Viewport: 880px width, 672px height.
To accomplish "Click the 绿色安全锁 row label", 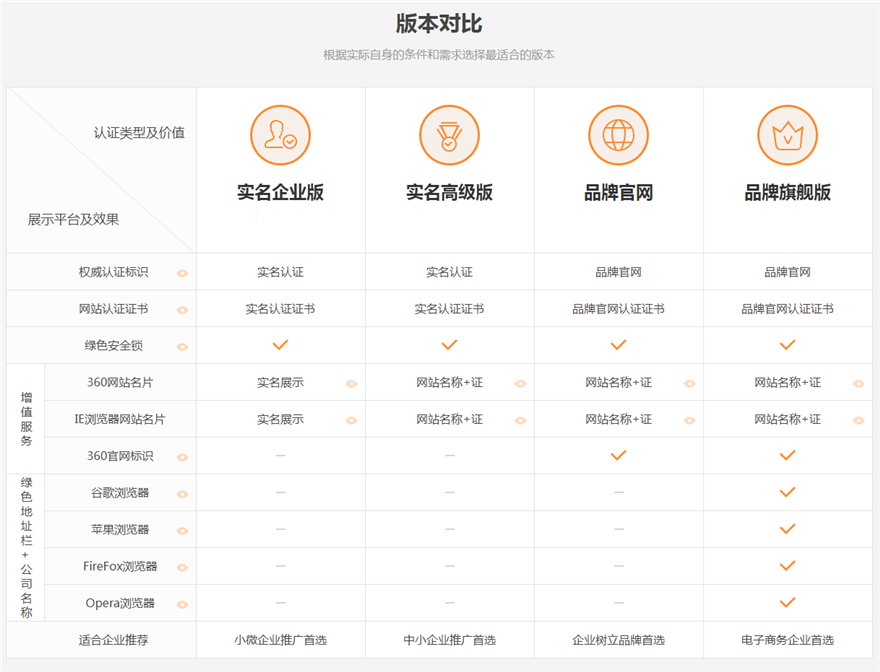I will tap(113, 346).
